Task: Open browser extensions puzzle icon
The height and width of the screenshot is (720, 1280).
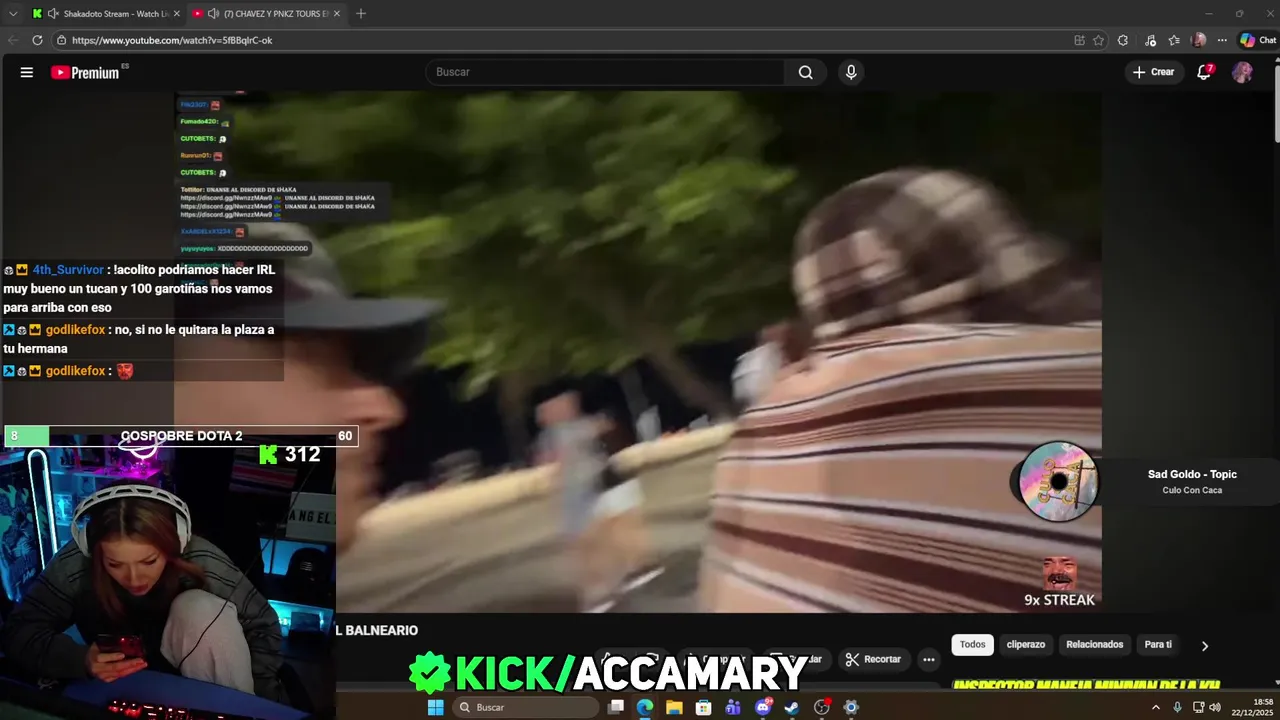Action: click(1123, 40)
